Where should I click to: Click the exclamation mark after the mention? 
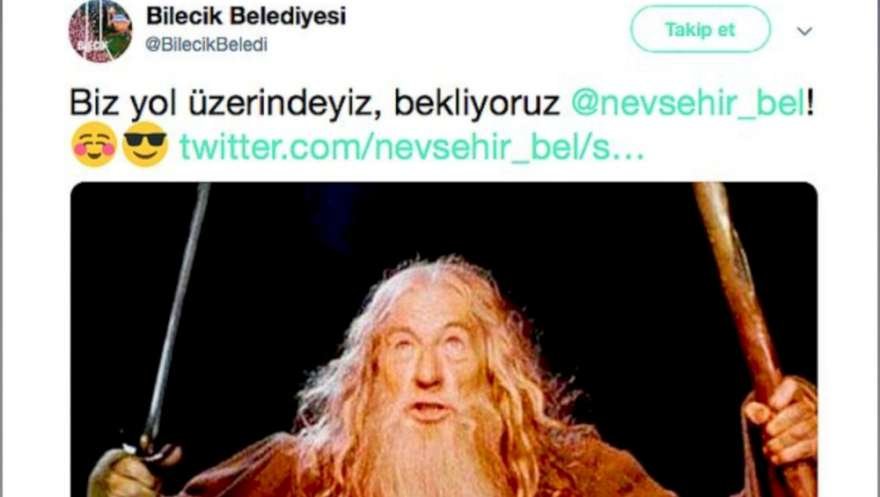click(x=810, y=102)
